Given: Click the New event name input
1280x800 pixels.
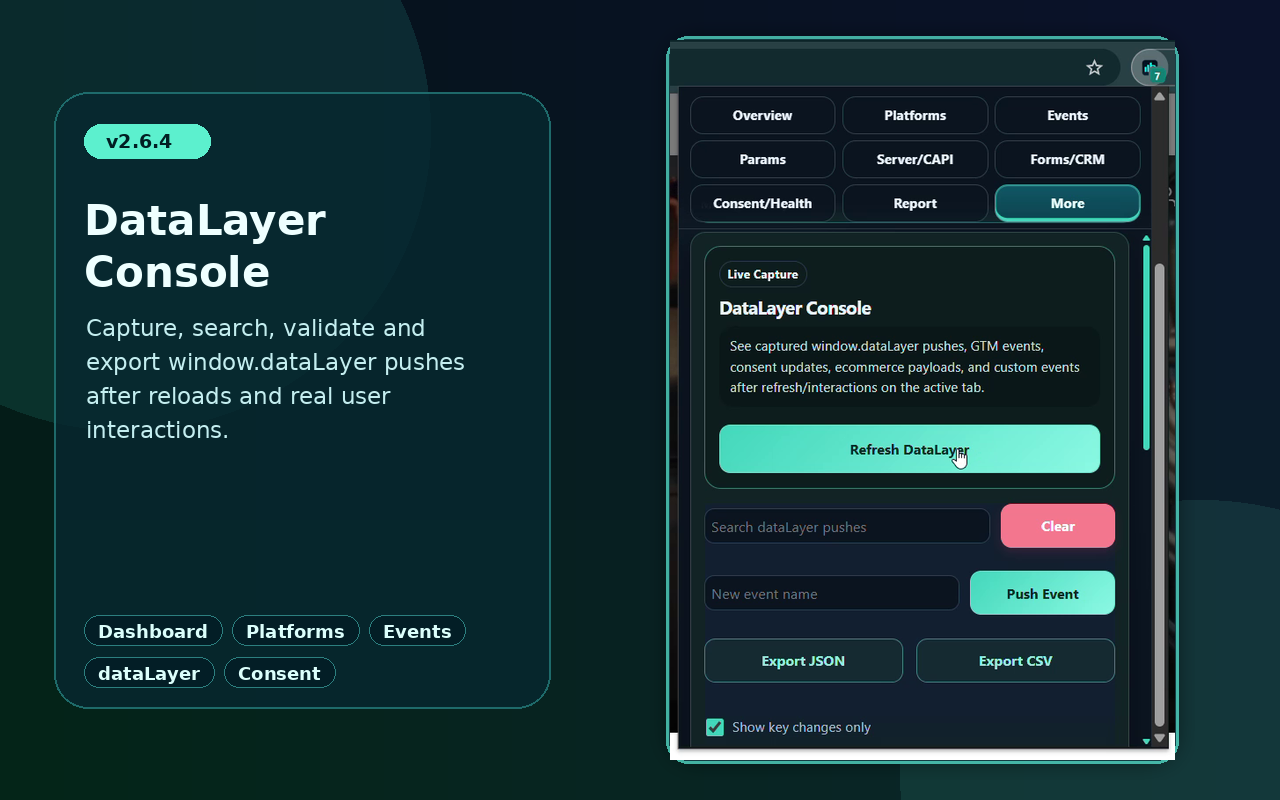Looking at the screenshot, I should [x=831, y=593].
